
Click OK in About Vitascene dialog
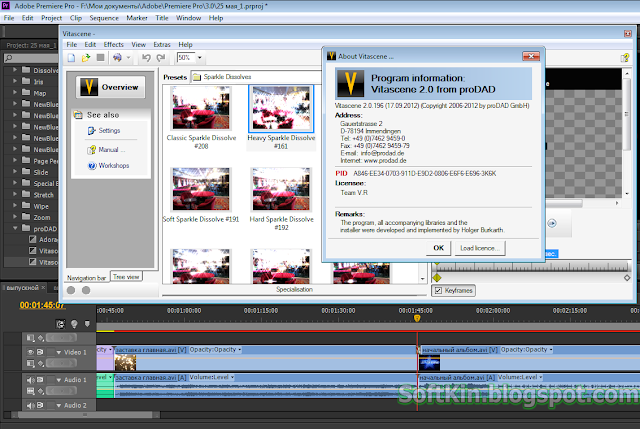[x=439, y=248]
